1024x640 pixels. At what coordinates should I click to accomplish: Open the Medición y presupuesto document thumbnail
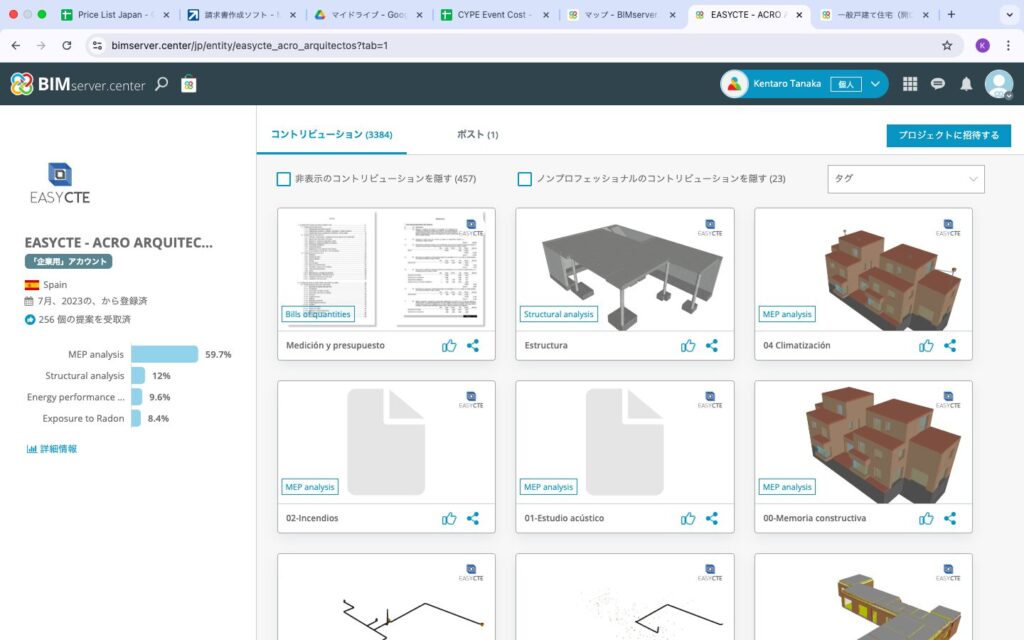[386, 270]
